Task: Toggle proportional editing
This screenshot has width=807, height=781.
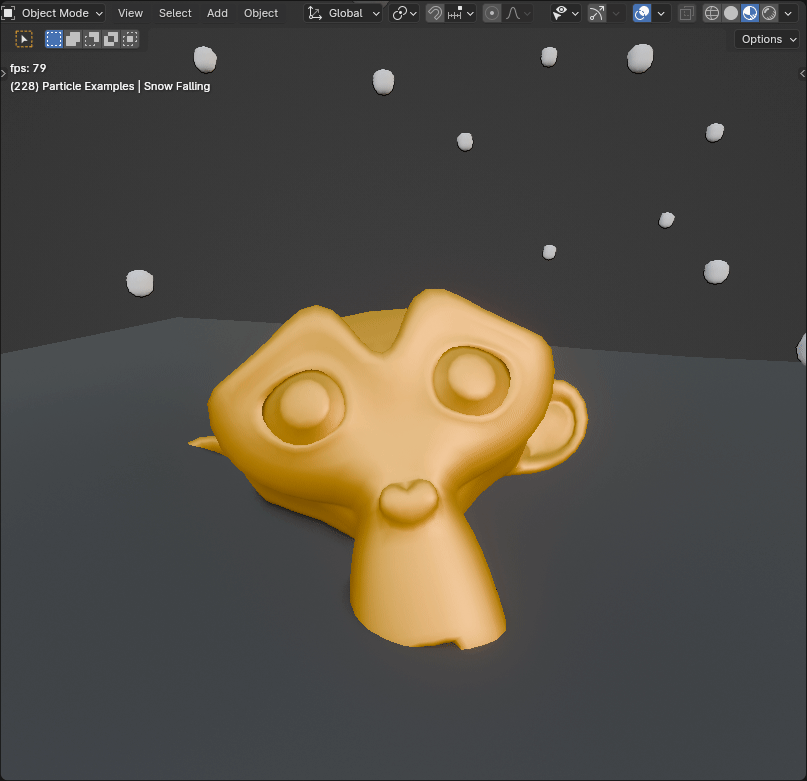Action: (492, 13)
